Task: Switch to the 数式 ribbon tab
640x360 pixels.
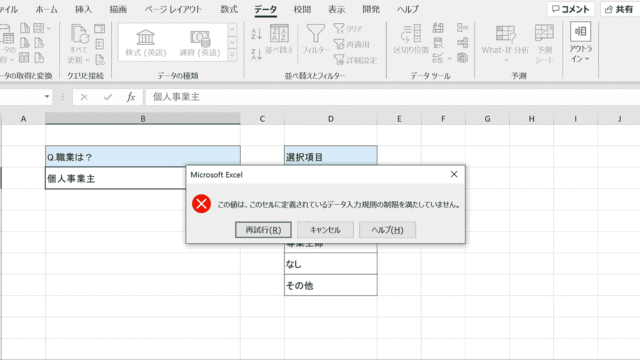Action: (x=229, y=9)
